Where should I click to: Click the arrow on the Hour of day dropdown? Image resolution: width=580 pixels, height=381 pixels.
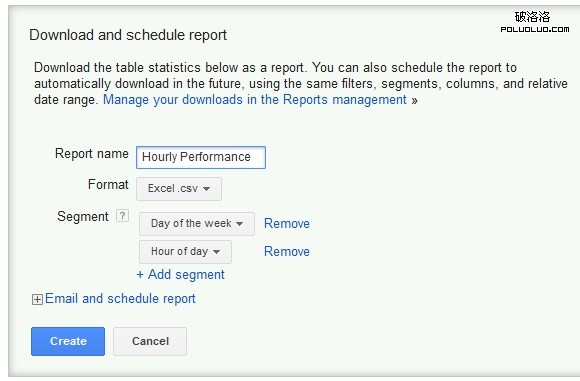point(217,252)
